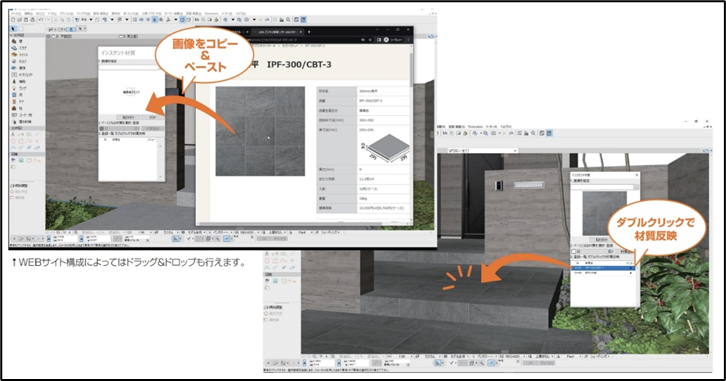
Task: Select the second radio option under the toolbox's bottom panel
Action: [13, 198]
